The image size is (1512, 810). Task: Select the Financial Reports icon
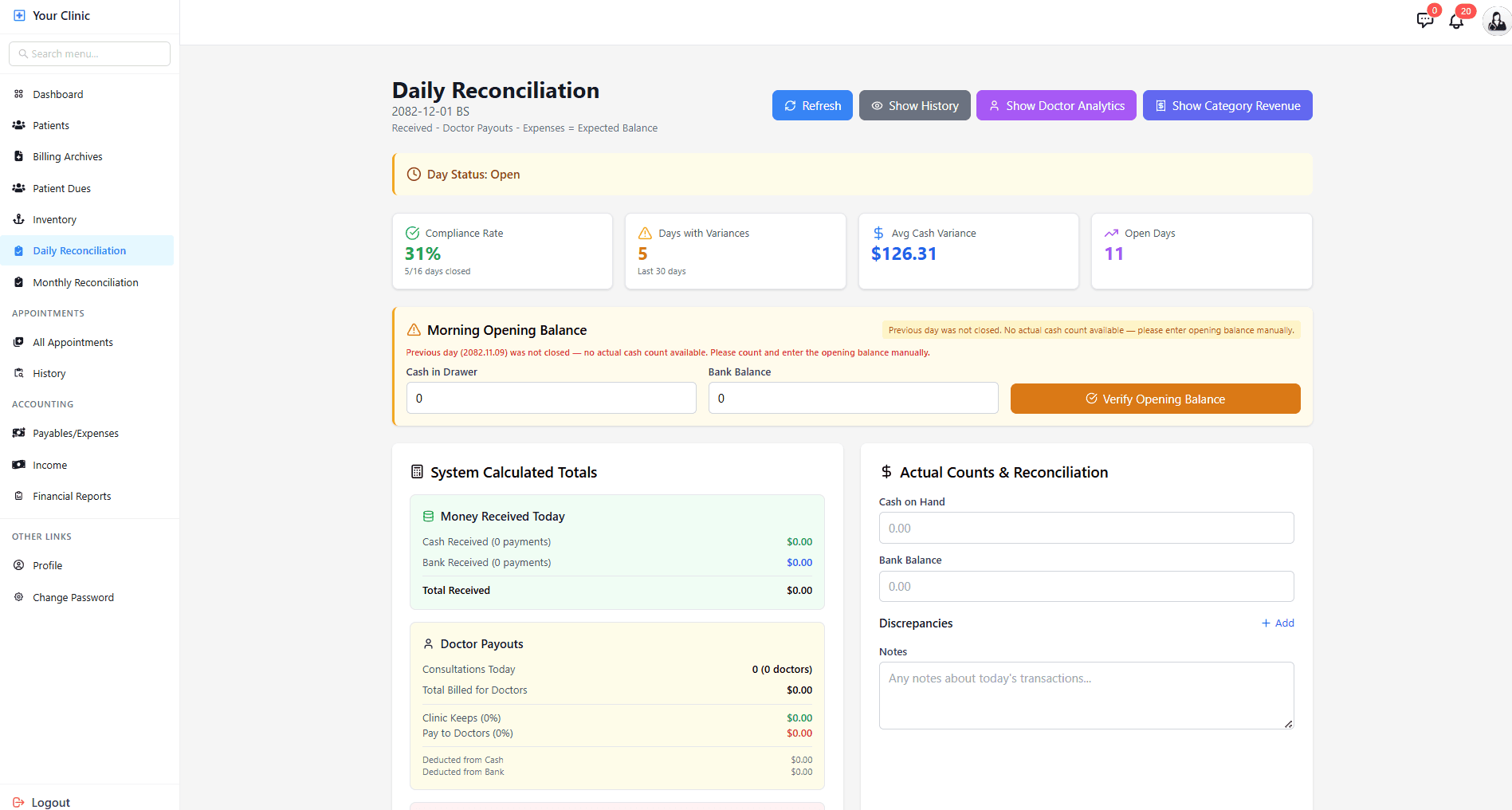pyautogui.click(x=18, y=496)
